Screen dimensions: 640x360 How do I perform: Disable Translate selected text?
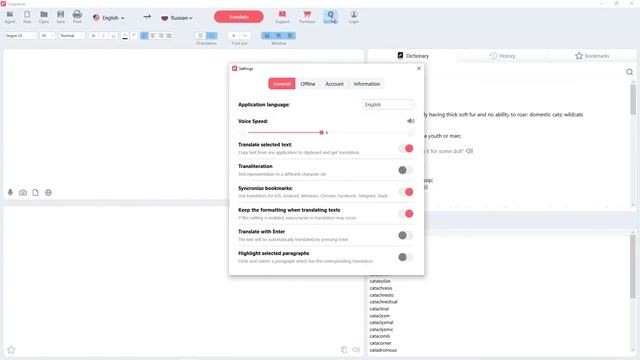(x=406, y=148)
